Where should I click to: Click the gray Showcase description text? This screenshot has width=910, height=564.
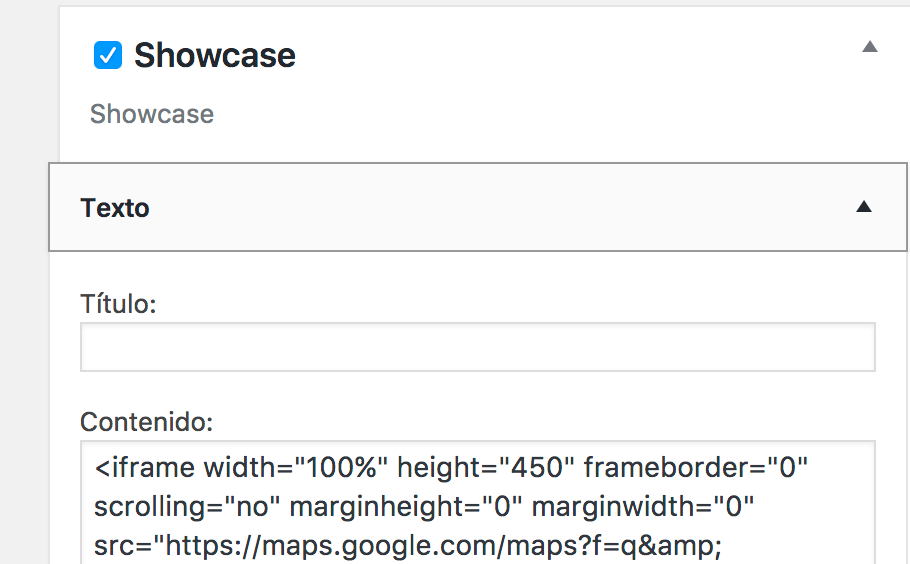pos(152,114)
